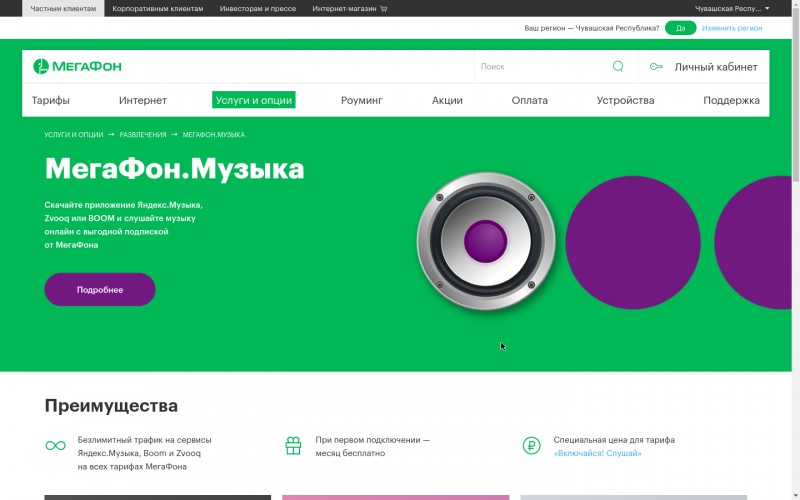Click text 'на всех тарифах МегаФона'
800x500 pixels.
(132, 466)
